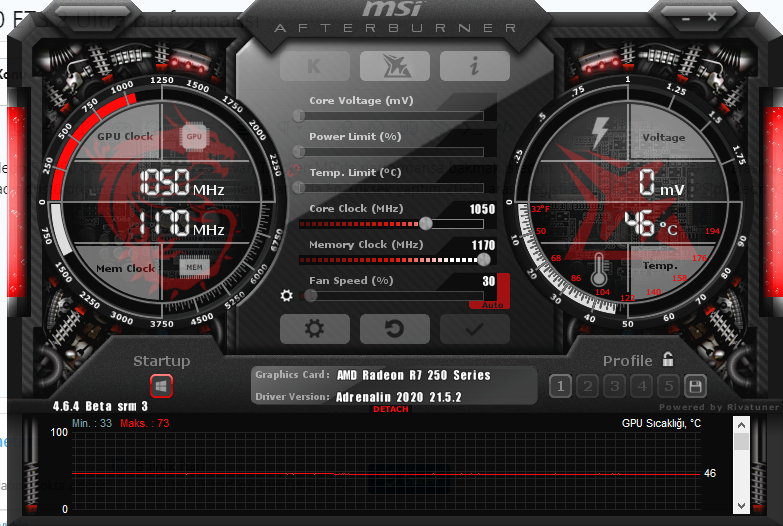Viewport: 783px width, 526px height.
Task: Toggle the fan speed Auto button
Action: (492, 305)
